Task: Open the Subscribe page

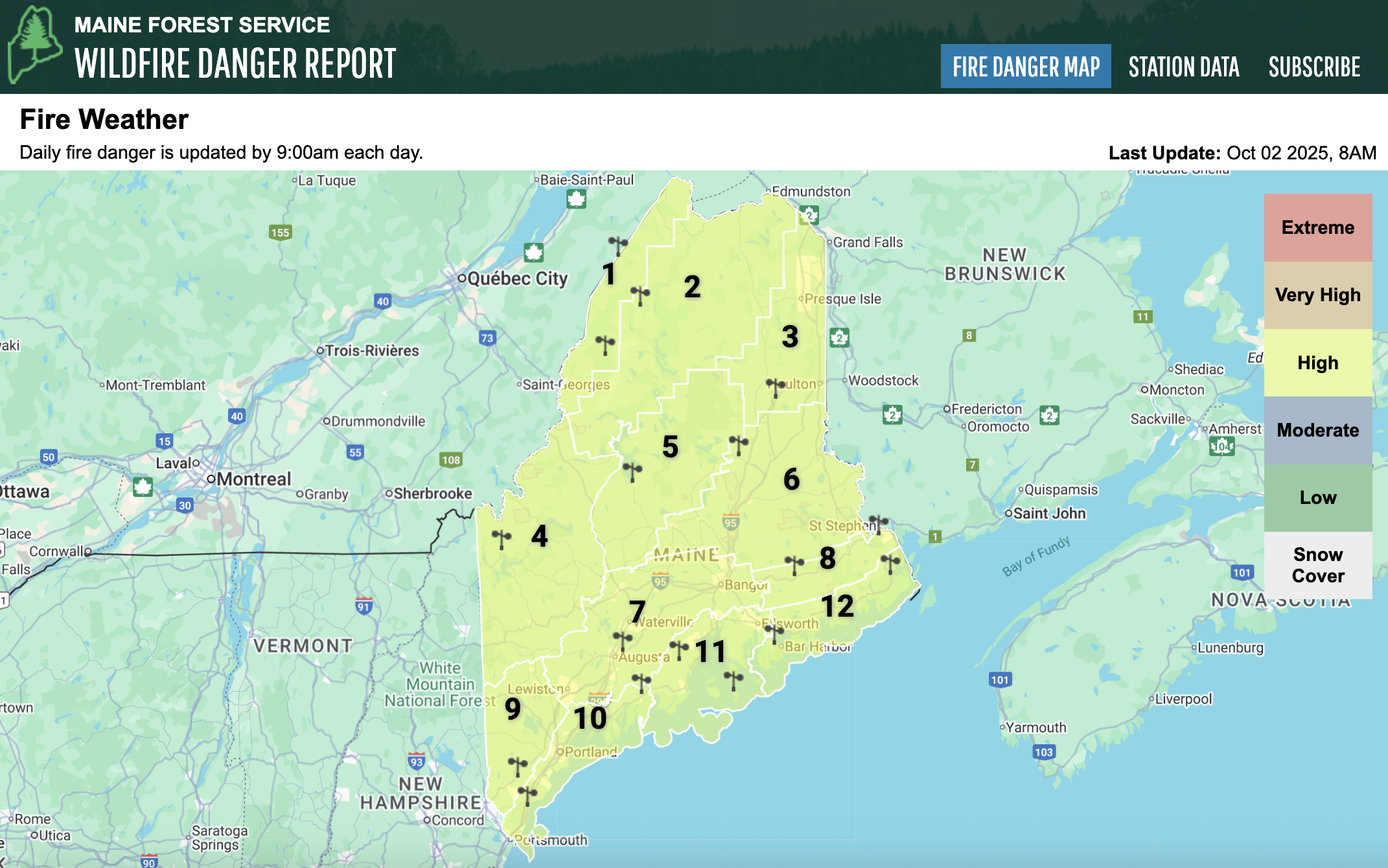Action: pos(1314,66)
